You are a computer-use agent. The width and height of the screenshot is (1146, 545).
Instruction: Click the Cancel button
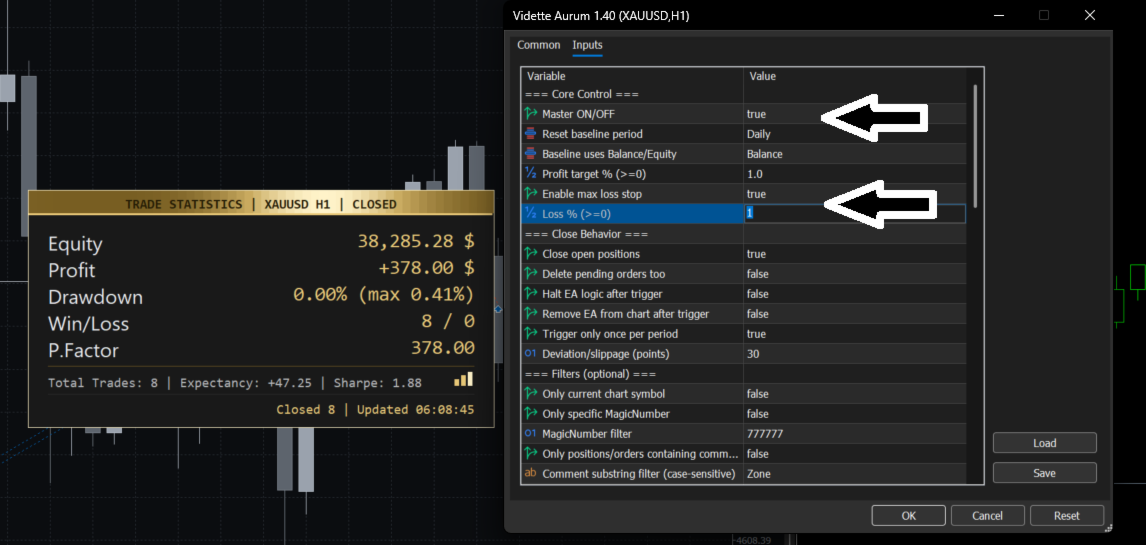click(x=987, y=515)
